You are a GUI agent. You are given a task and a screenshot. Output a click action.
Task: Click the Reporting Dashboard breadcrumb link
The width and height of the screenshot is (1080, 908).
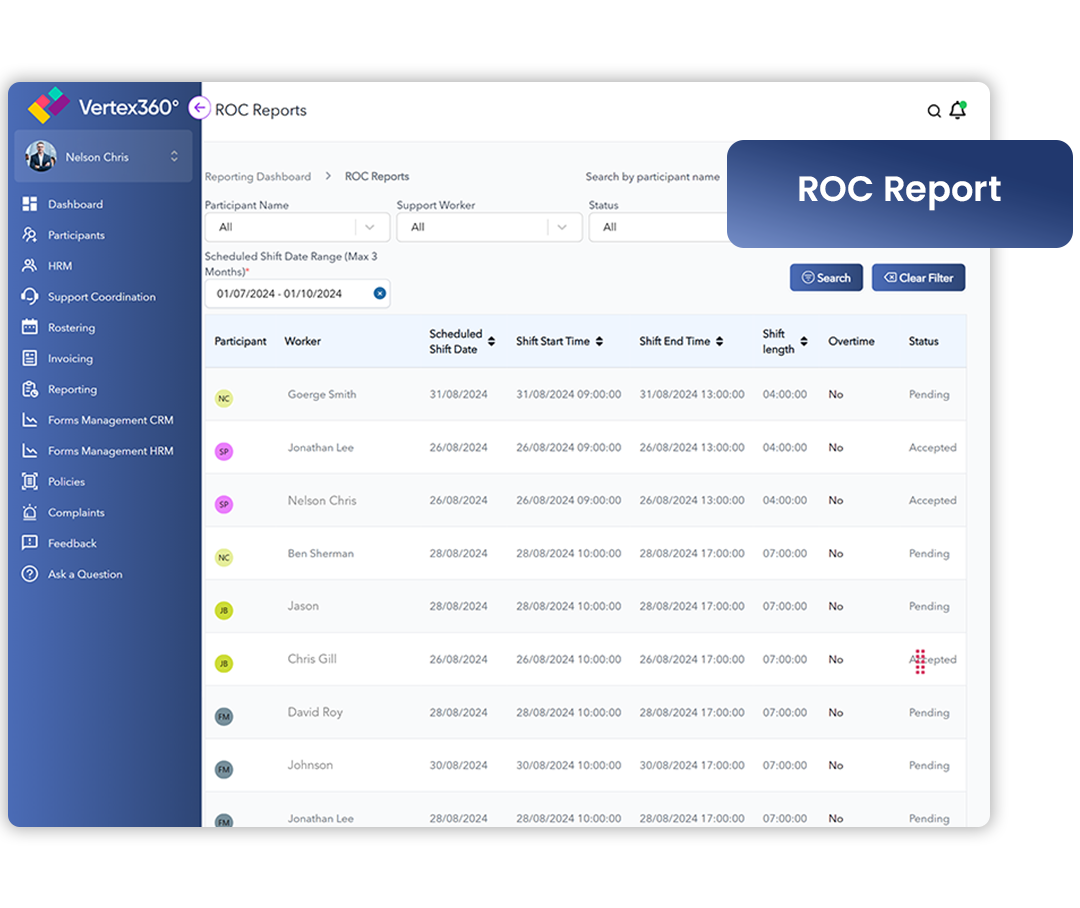[258, 176]
